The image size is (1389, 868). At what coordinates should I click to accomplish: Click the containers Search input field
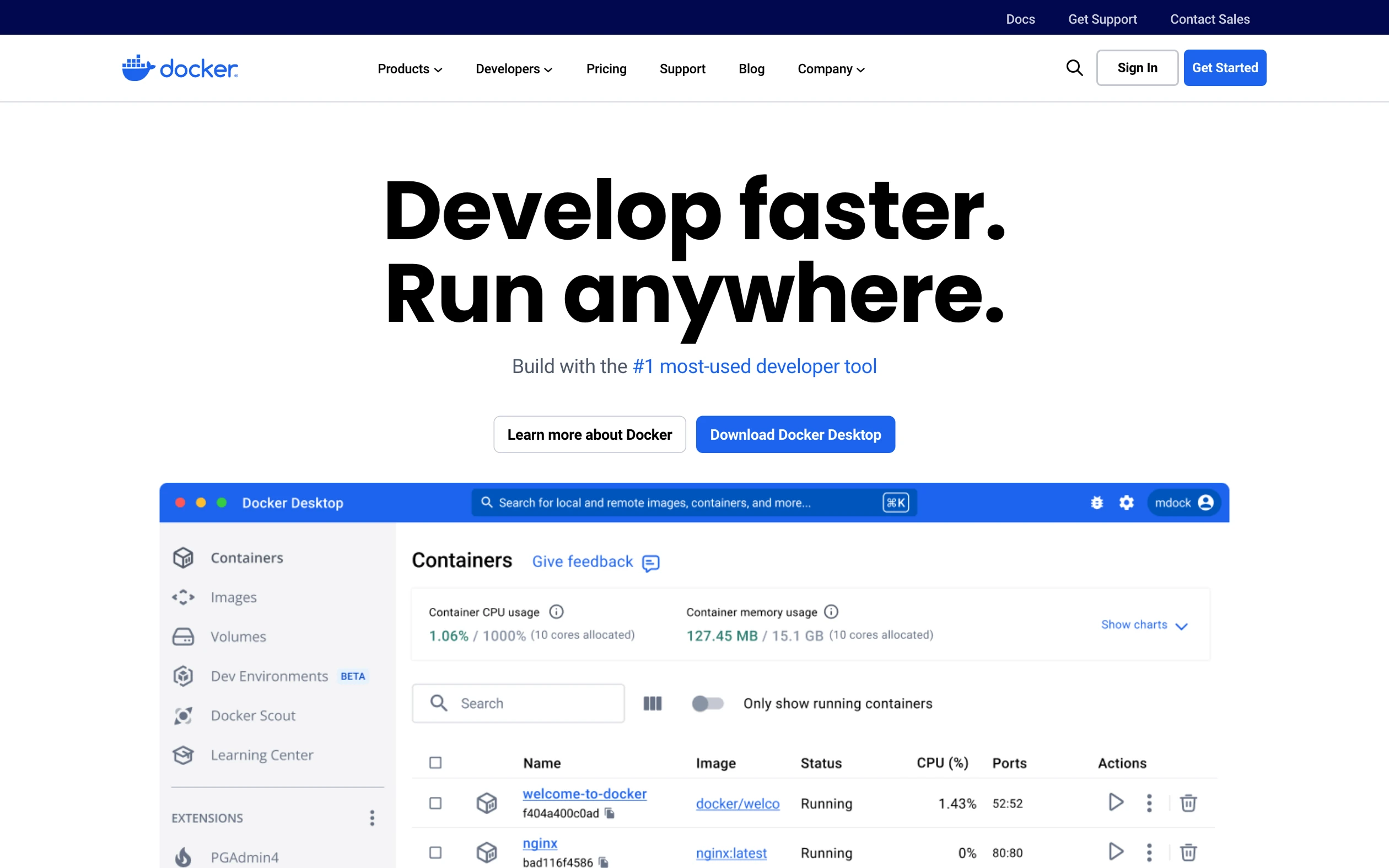[x=518, y=703]
